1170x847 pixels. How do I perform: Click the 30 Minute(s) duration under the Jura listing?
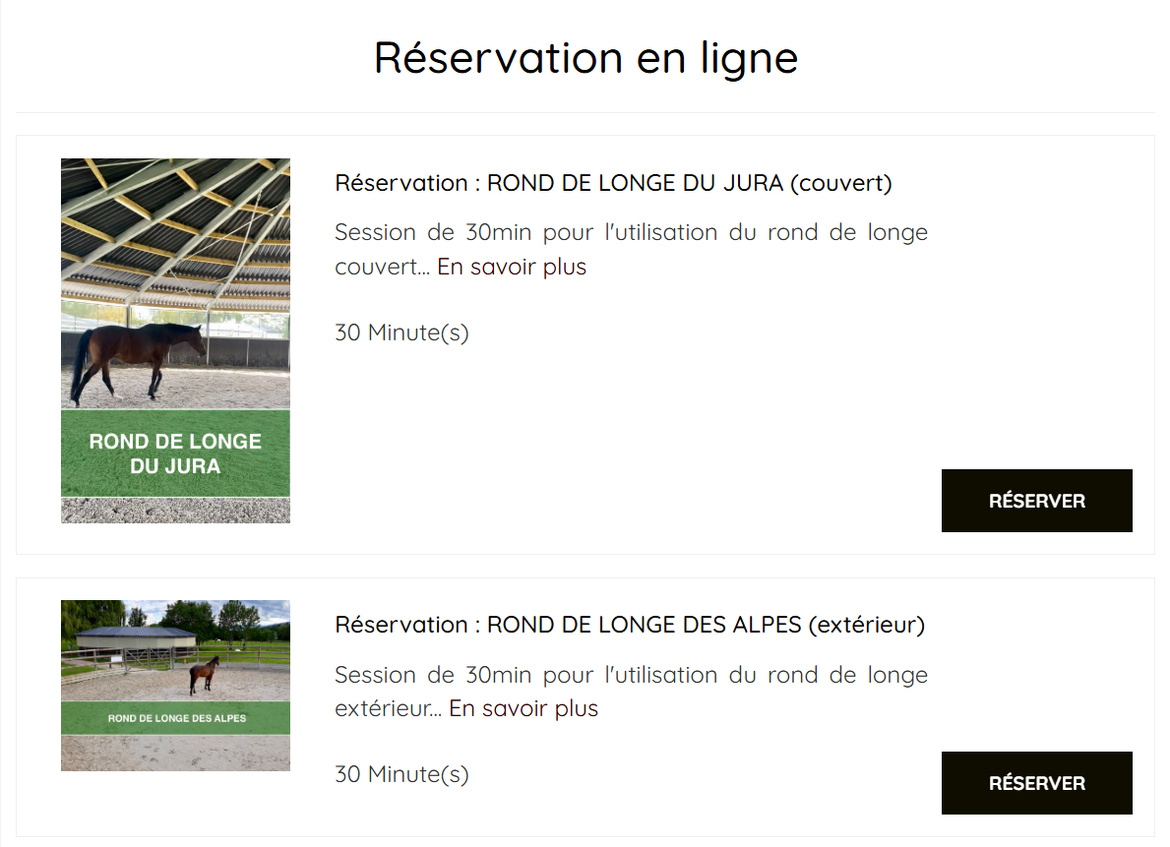pyautogui.click(x=401, y=332)
